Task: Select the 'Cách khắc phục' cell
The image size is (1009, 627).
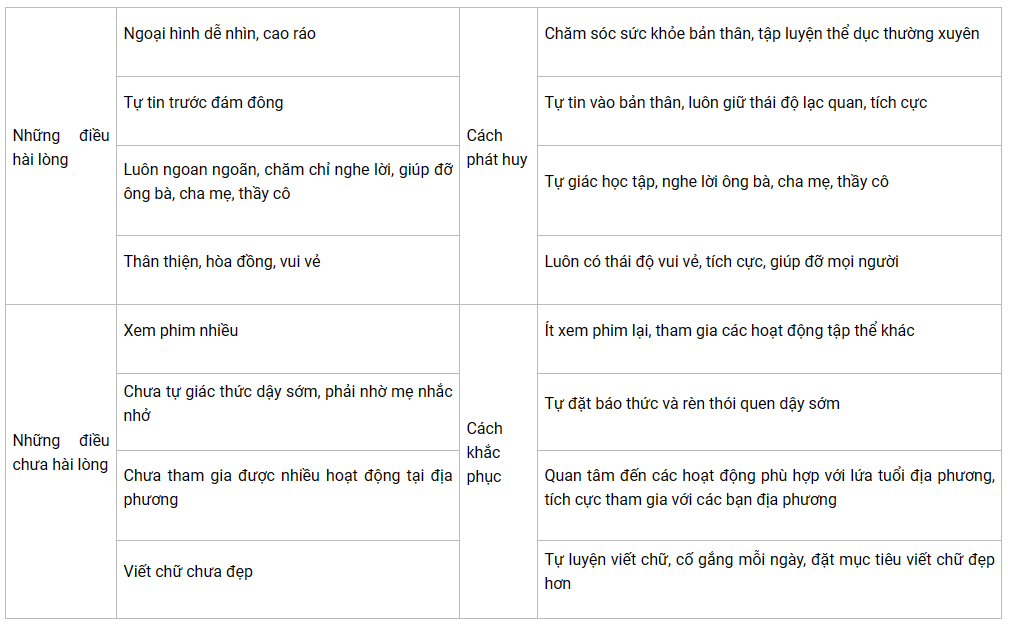Action: click(498, 462)
